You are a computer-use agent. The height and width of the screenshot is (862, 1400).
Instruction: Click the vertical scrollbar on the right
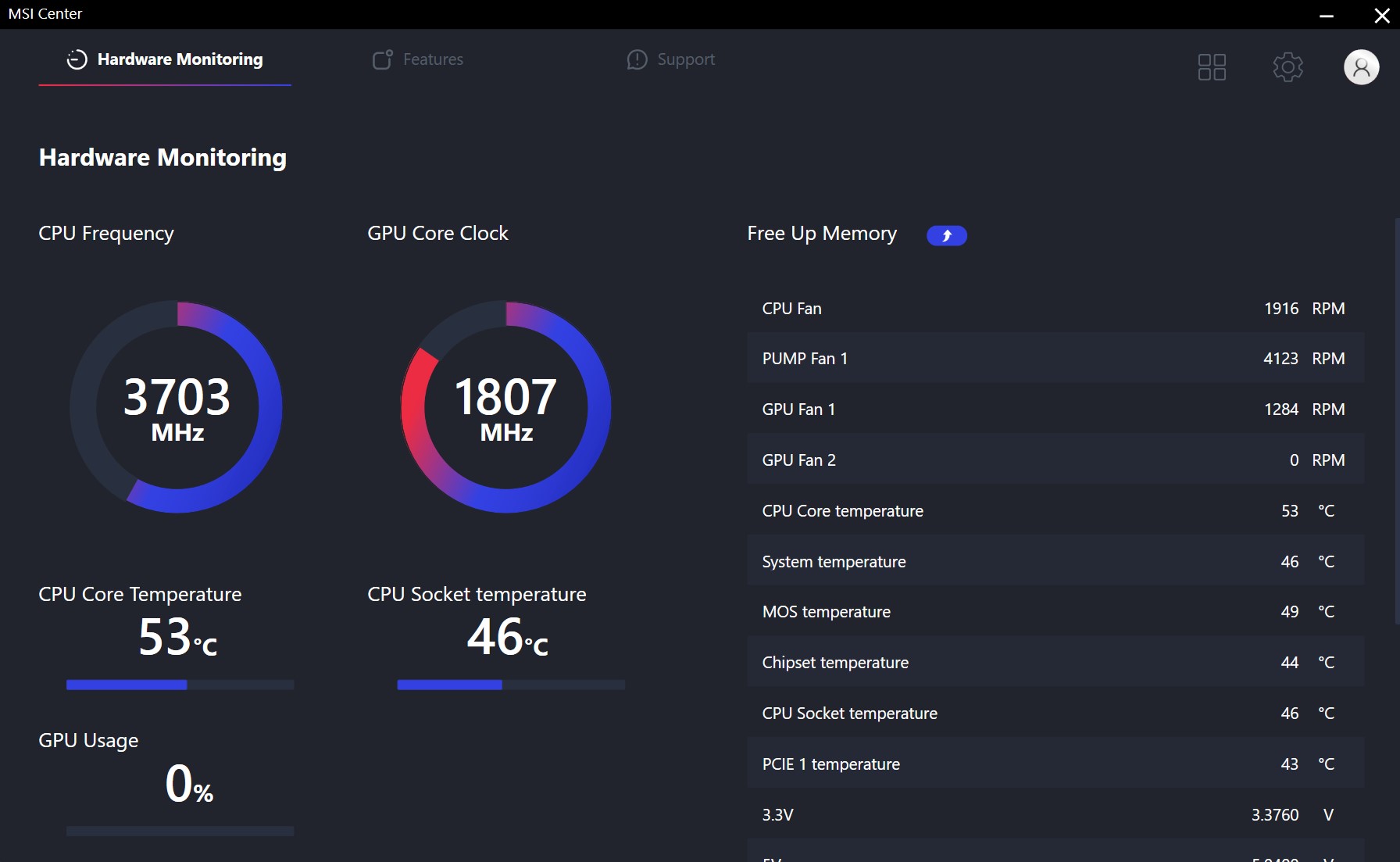click(1397, 421)
